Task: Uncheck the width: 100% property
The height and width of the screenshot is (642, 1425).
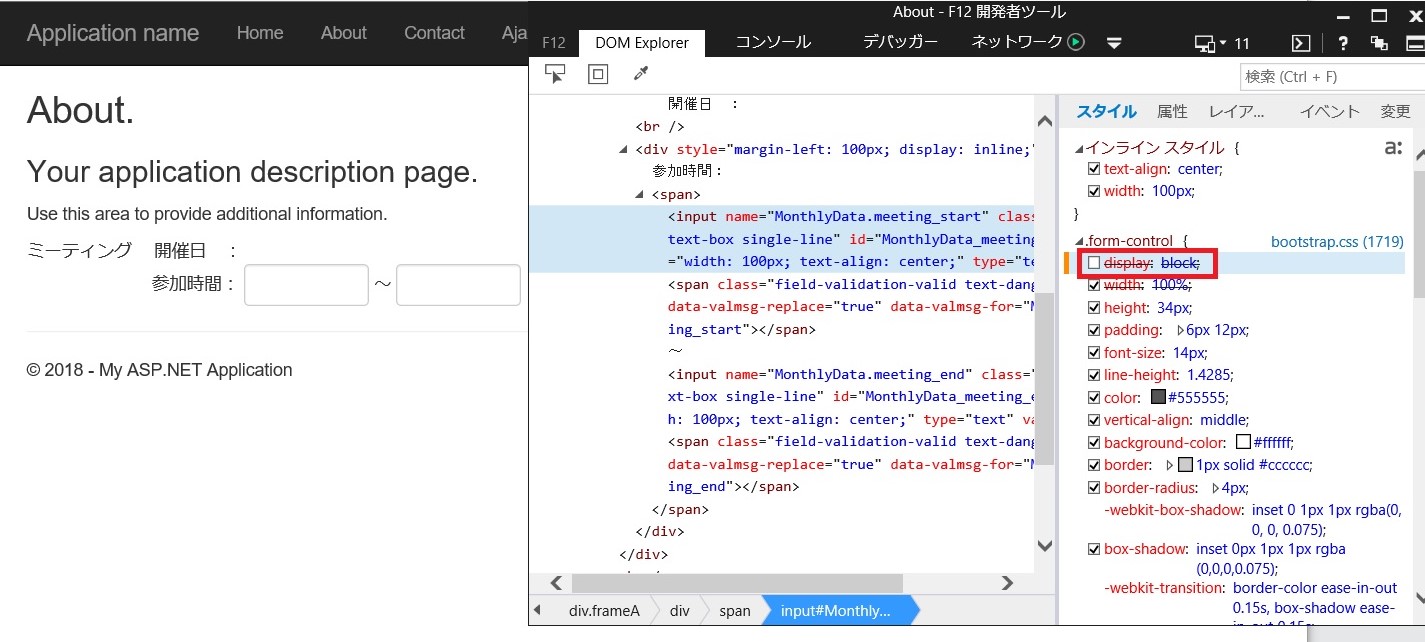Action: (1093, 284)
